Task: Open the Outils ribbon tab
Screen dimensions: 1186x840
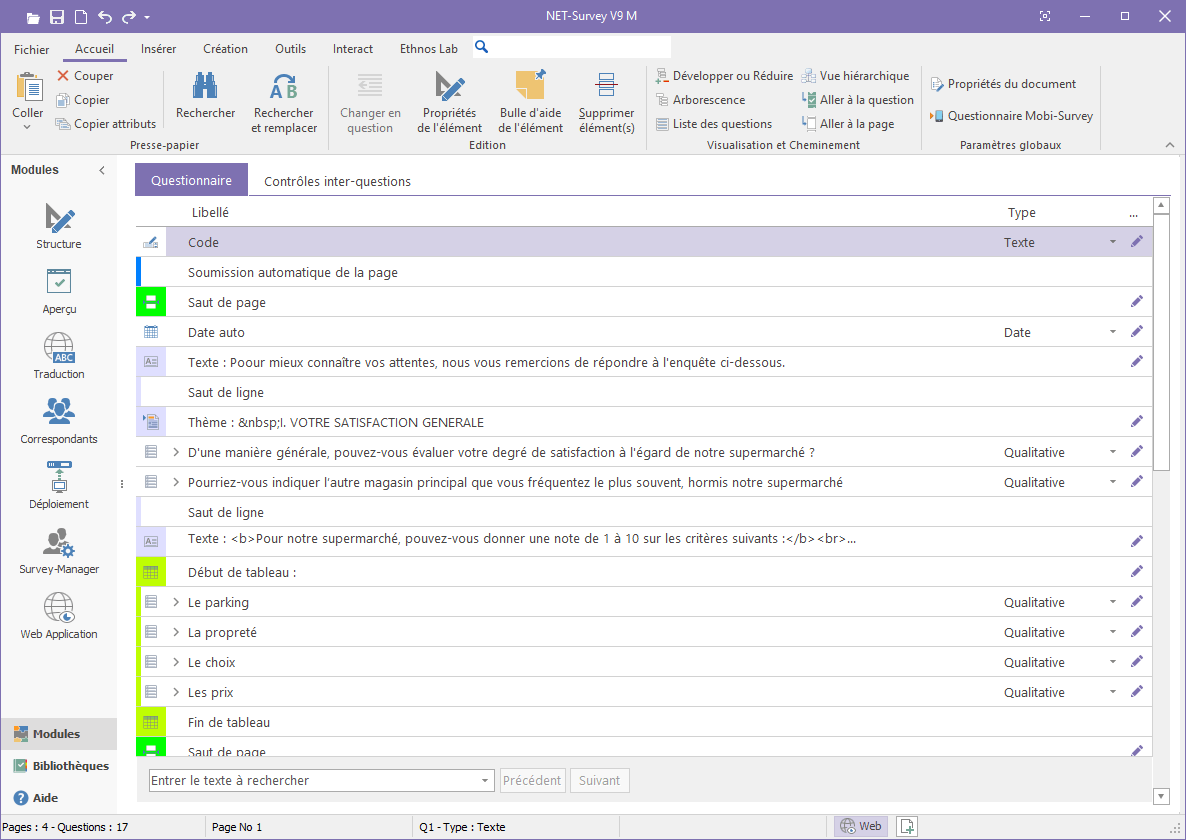Action: pos(290,49)
